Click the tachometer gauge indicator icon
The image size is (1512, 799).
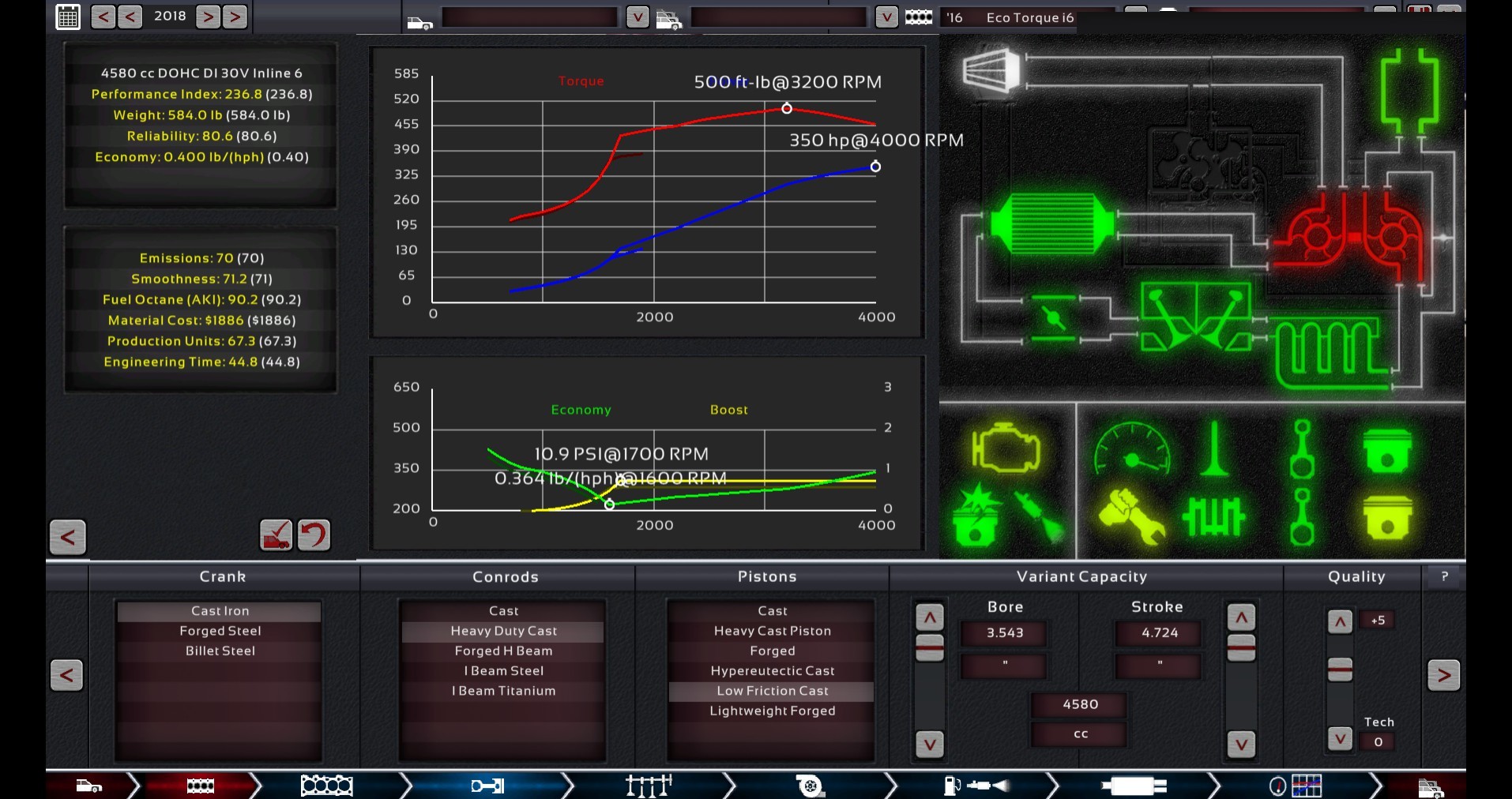(x=1131, y=451)
